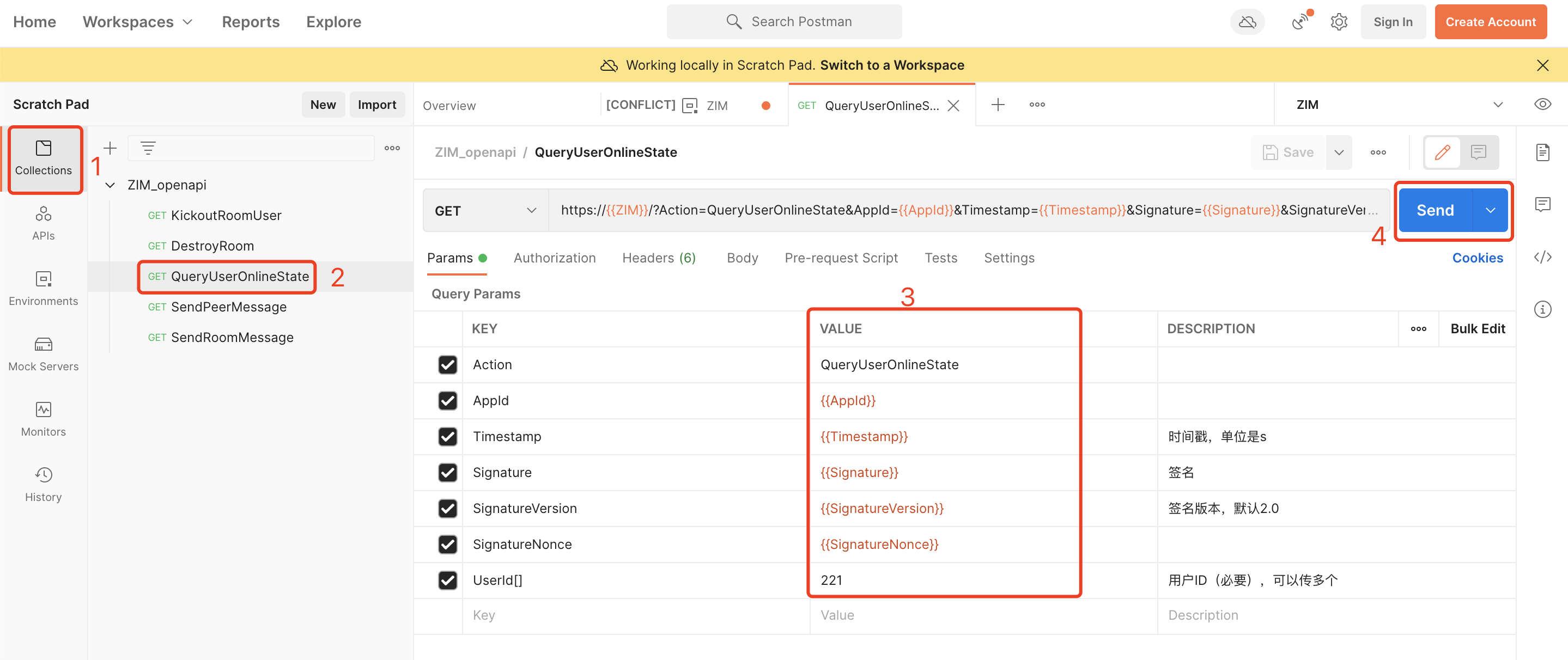Open the satellite capture requests icon
1568x660 pixels.
click(1299, 22)
